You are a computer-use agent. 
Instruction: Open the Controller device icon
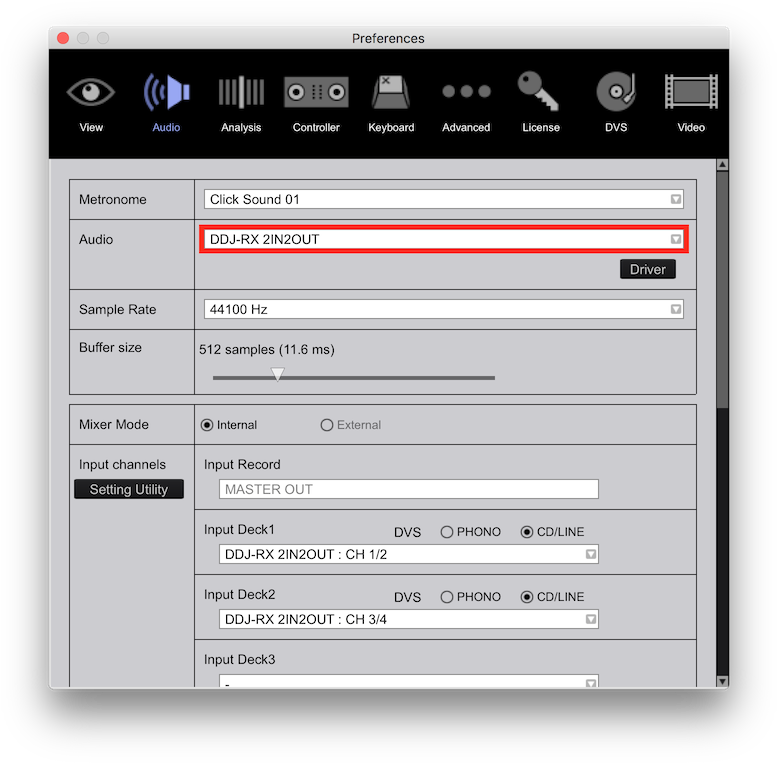coord(316,92)
